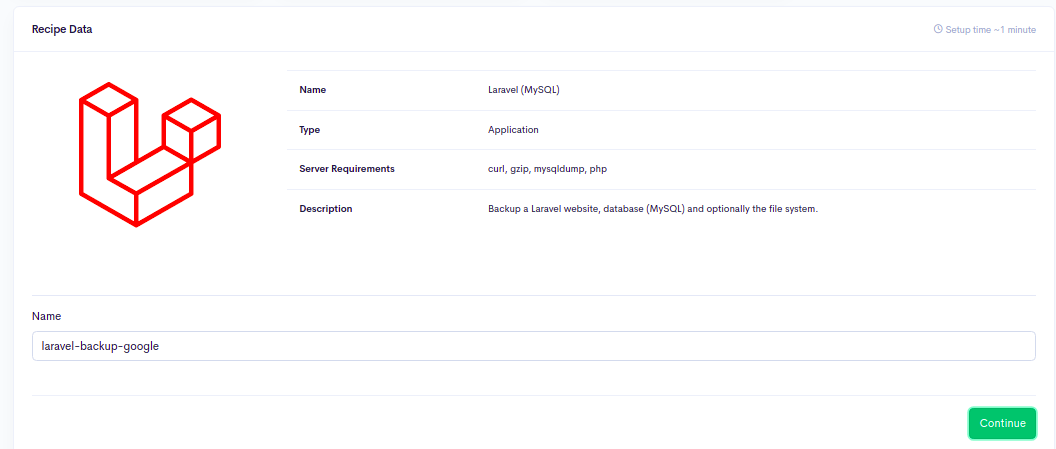The image size is (1056, 449).
Task: Click the 'Name' label above the input
Action: tap(46, 316)
